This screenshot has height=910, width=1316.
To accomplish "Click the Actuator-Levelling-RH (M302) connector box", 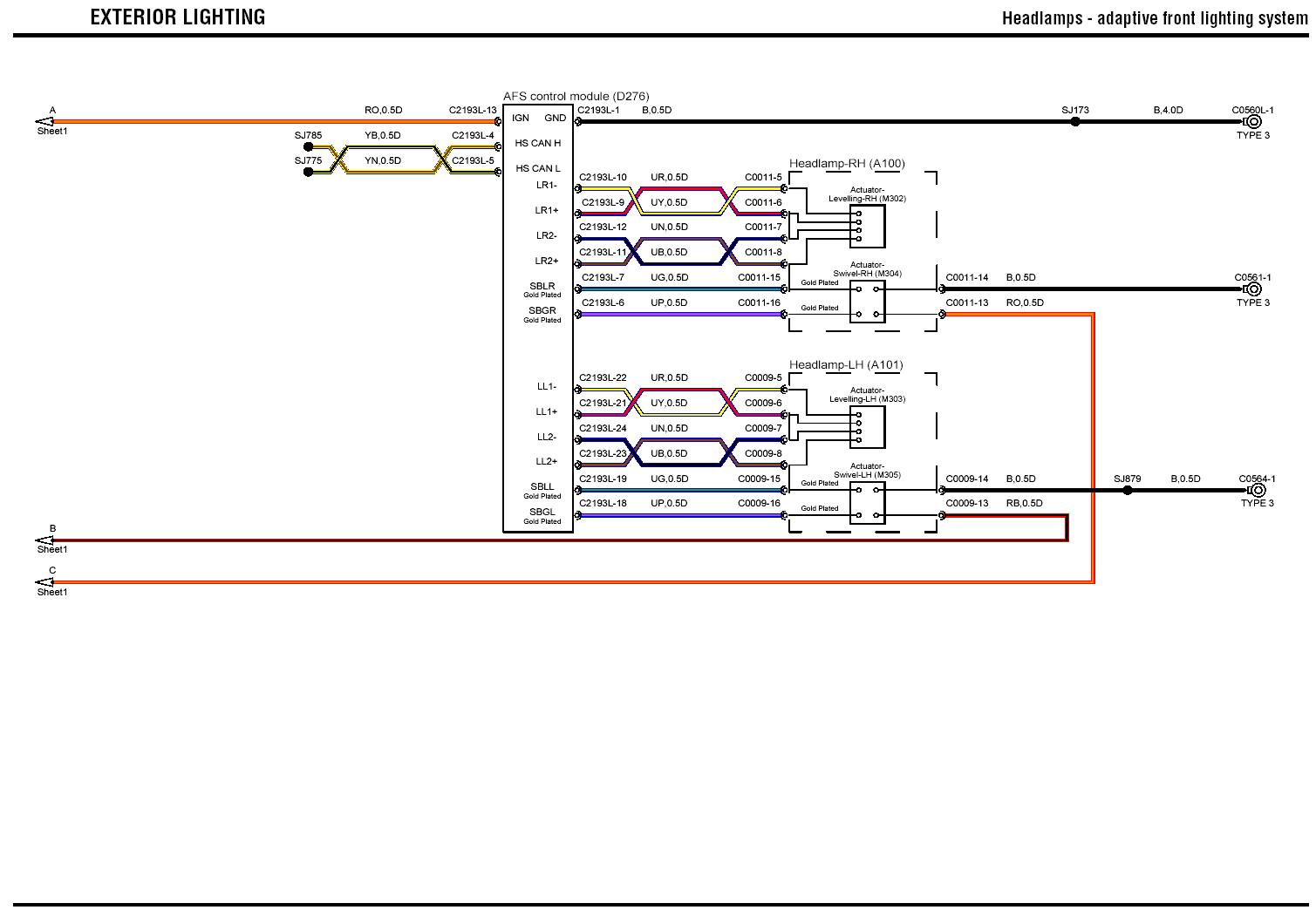I will tap(868, 227).
